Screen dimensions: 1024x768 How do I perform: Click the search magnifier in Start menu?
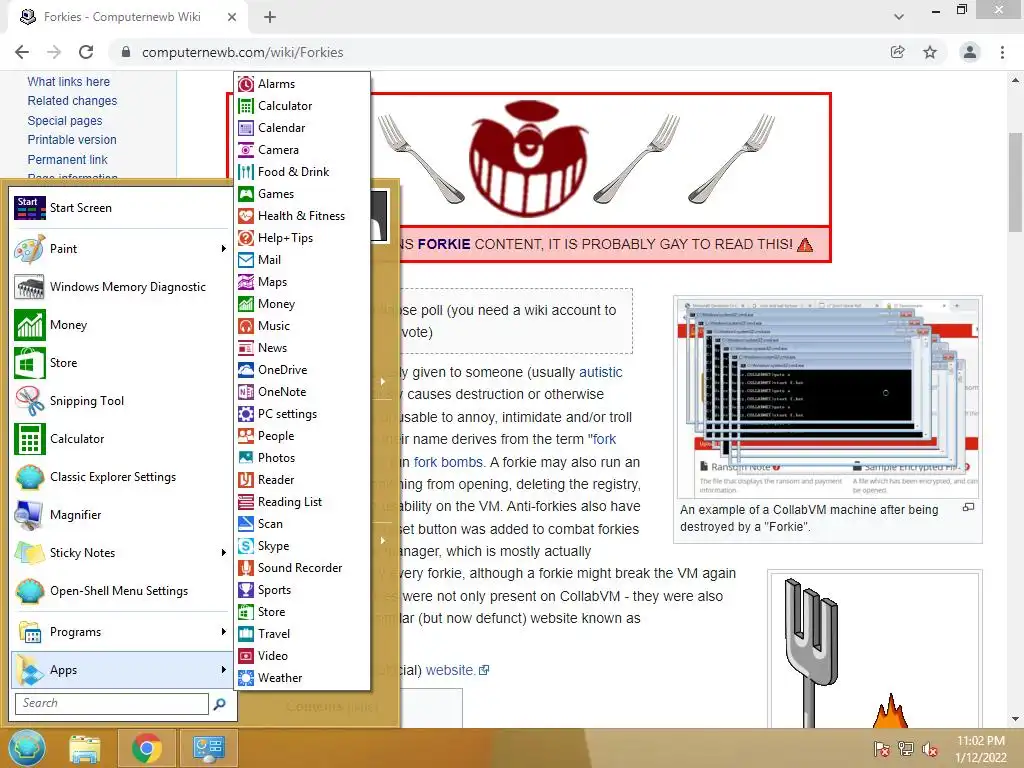(220, 703)
